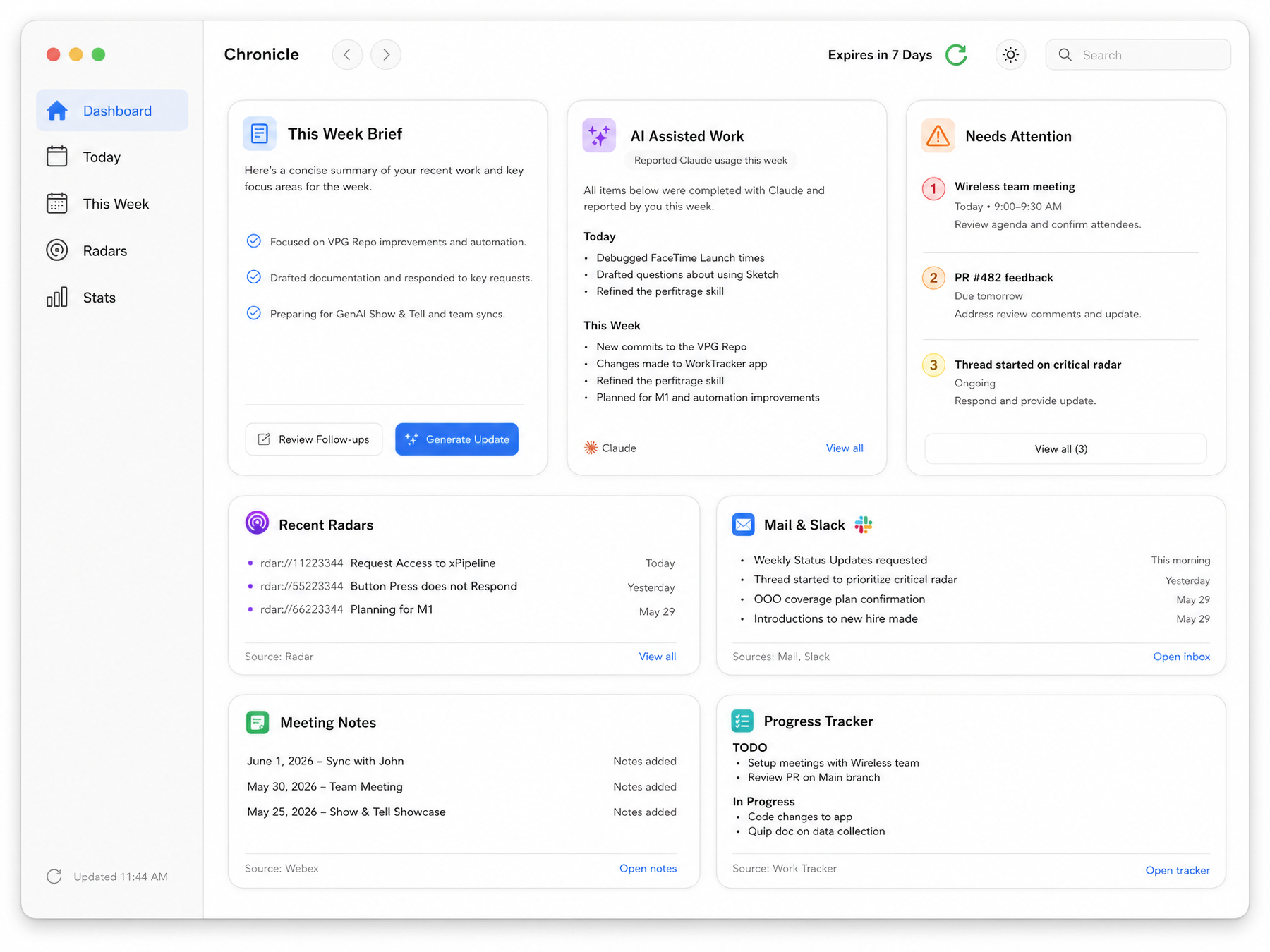
Task: Click the Recent Radars purple icon
Action: 258,523
